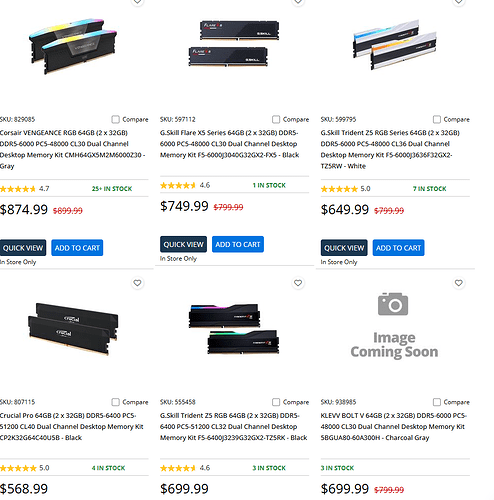494x500 pixels.
Task: Open the KLEVV BOLT V product title link
Action: point(394,426)
